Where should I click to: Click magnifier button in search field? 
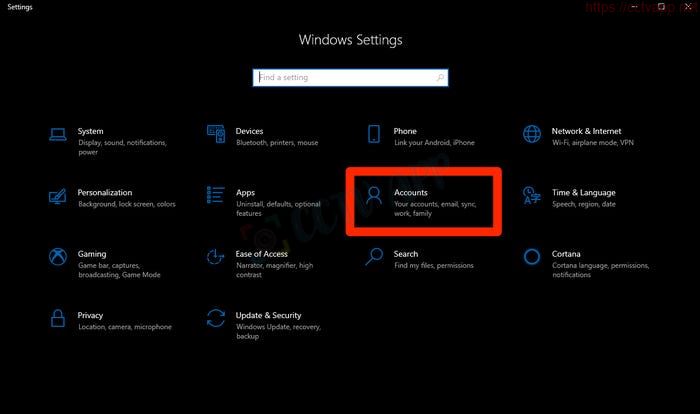pos(441,77)
